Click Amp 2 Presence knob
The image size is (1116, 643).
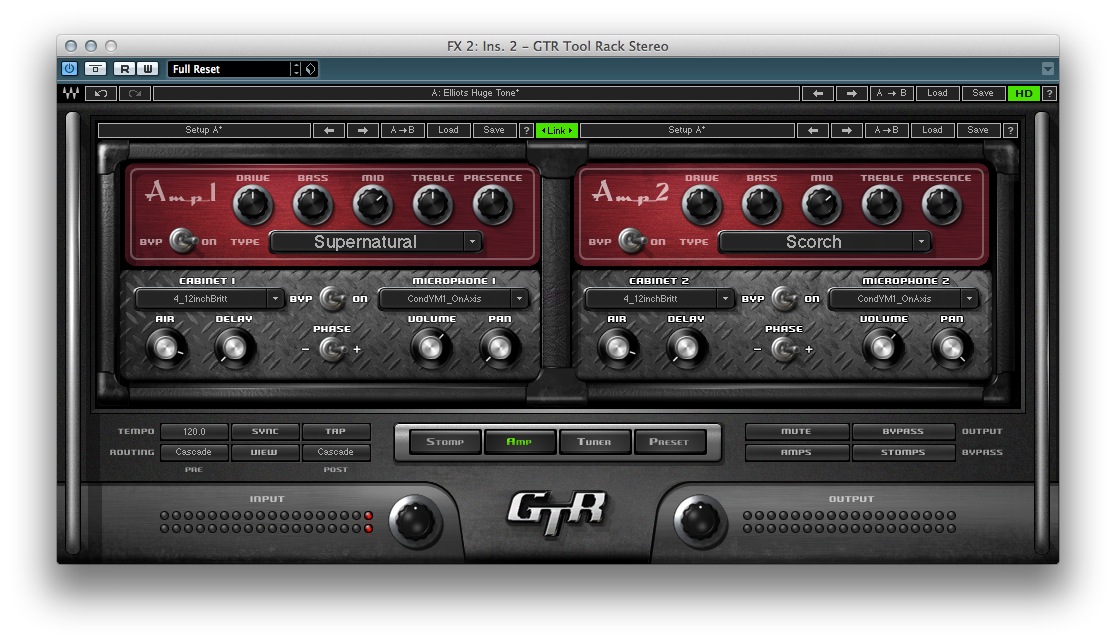click(x=942, y=205)
